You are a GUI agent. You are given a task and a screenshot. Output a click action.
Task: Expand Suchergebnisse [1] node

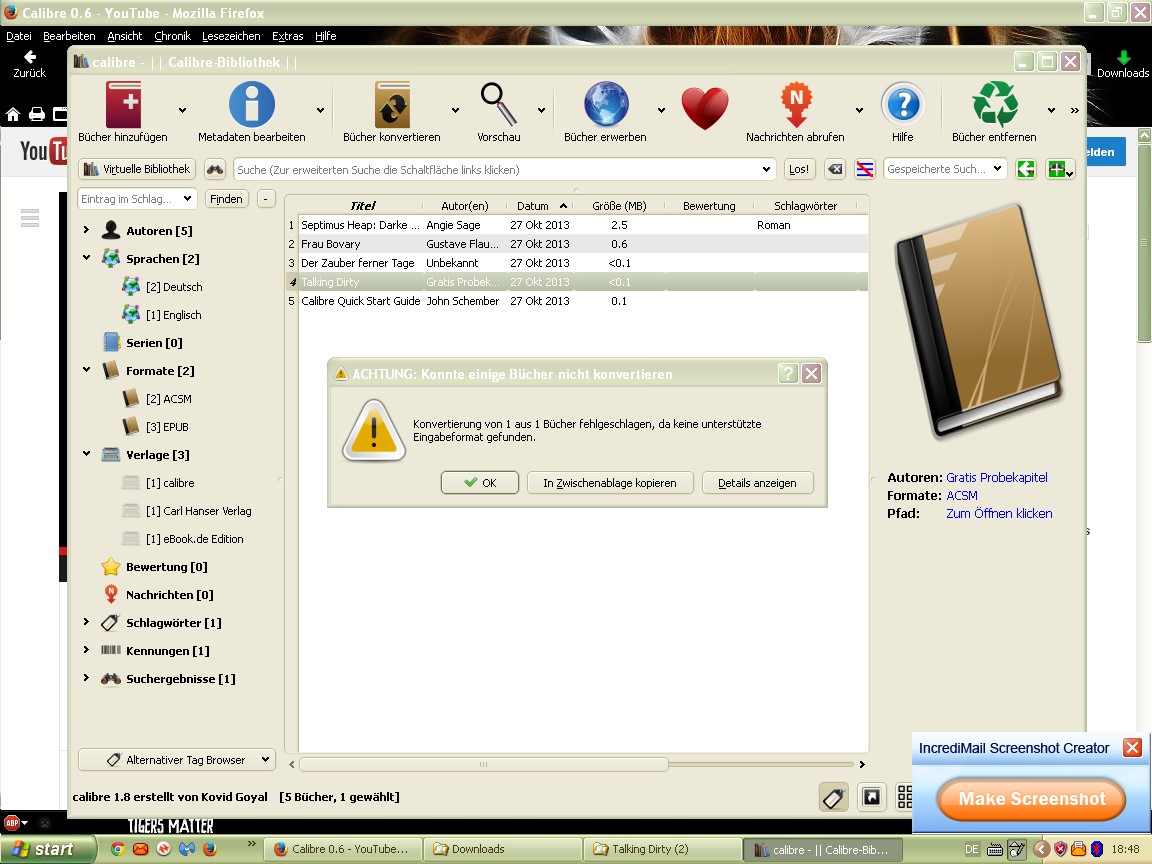(x=86, y=678)
